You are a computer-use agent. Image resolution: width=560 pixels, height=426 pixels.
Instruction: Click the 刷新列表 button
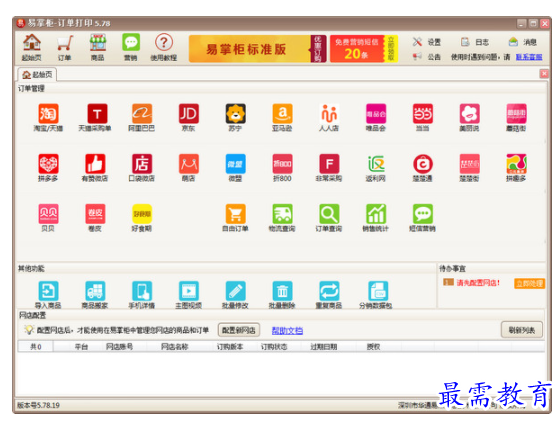click(522, 330)
